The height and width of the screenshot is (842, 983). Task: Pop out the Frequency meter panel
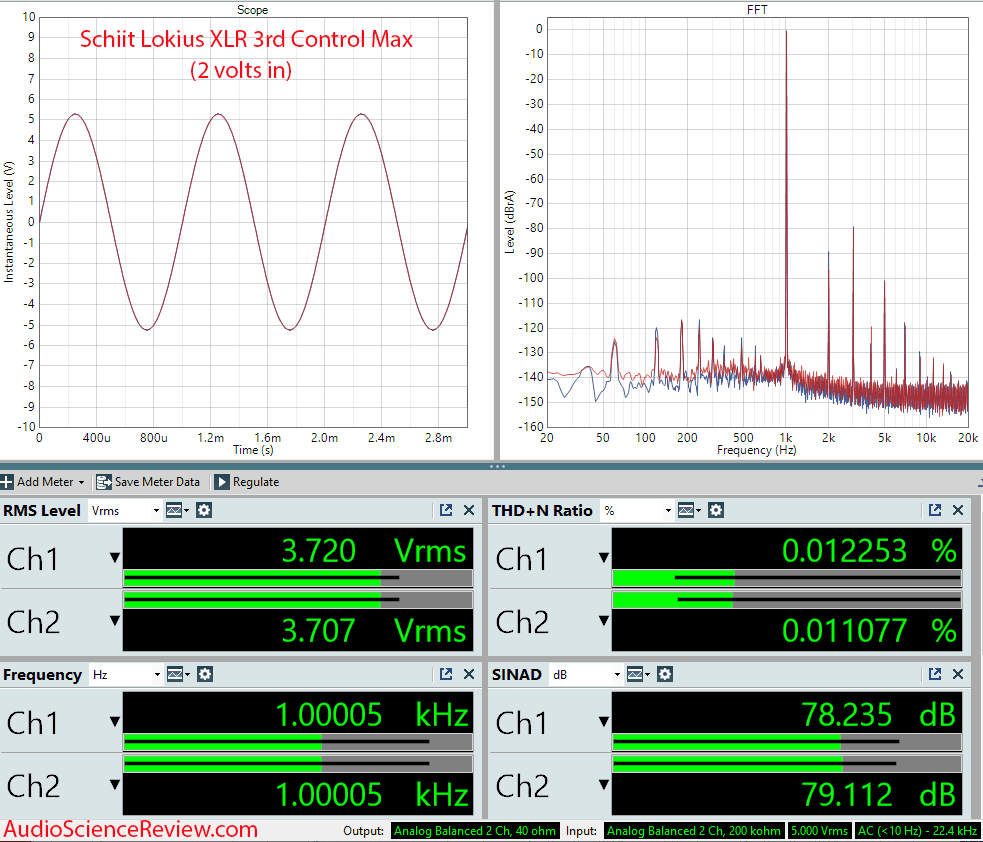click(x=446, y=675)
